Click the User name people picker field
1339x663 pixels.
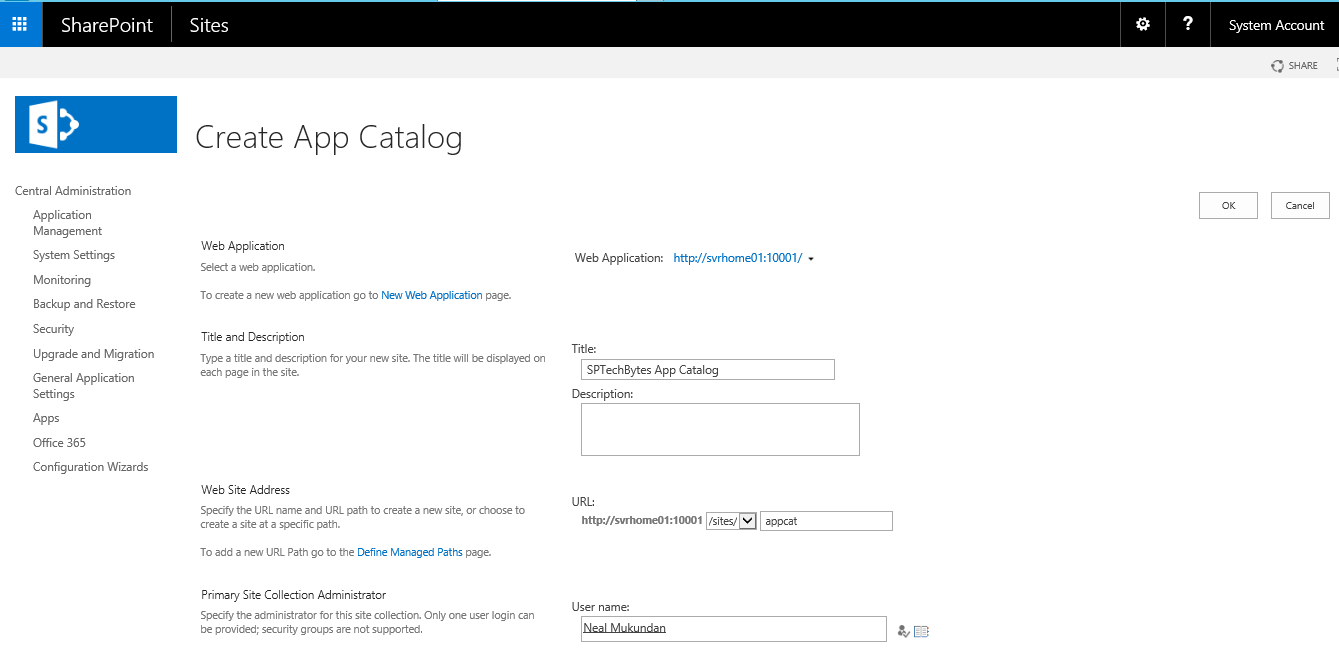734,629
